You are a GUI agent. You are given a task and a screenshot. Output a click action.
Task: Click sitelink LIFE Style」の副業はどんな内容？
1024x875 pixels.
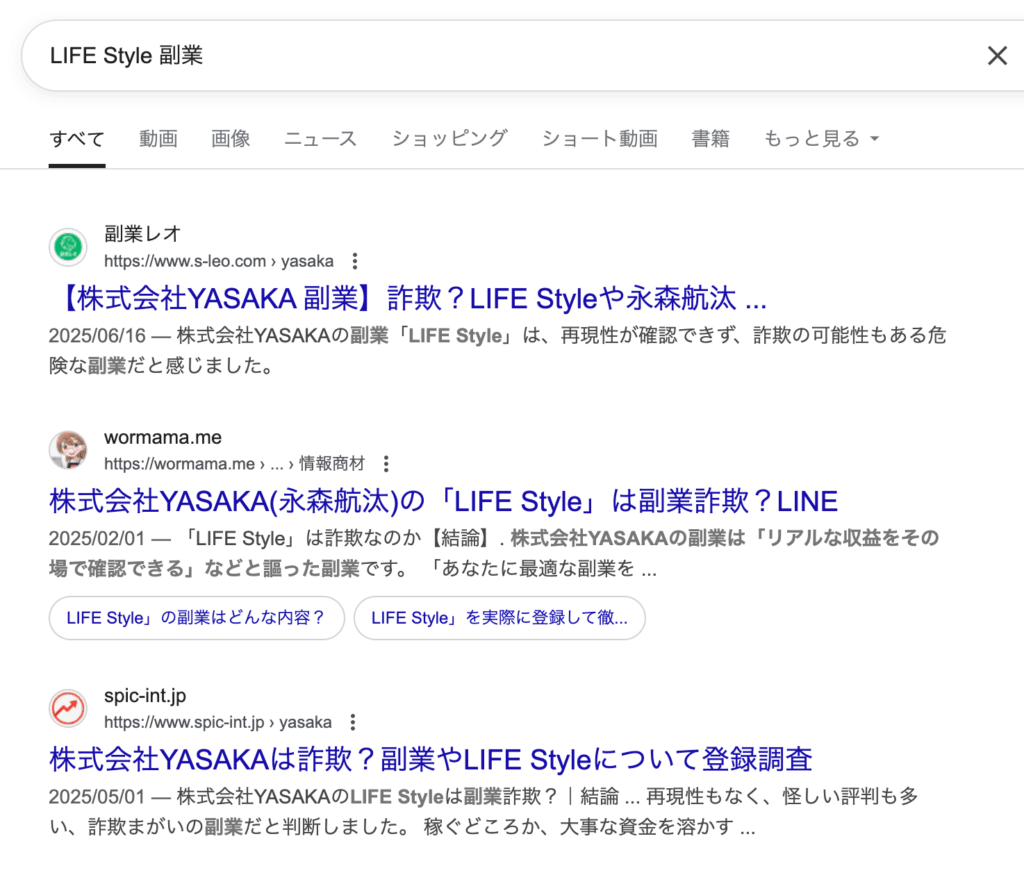196,618
